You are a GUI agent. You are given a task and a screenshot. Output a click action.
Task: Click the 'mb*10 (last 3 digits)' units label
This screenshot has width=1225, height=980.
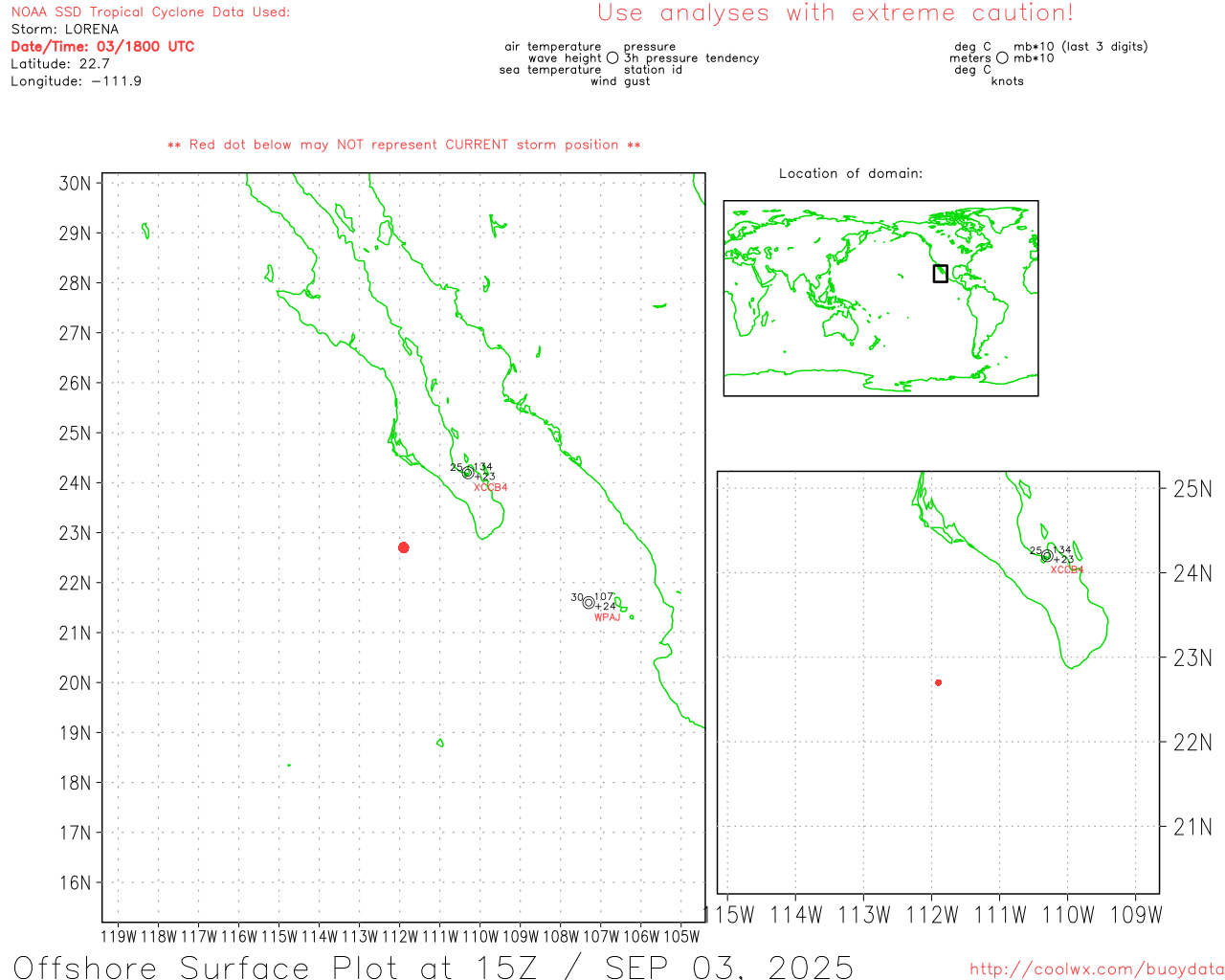click(x=1080, y=47)
